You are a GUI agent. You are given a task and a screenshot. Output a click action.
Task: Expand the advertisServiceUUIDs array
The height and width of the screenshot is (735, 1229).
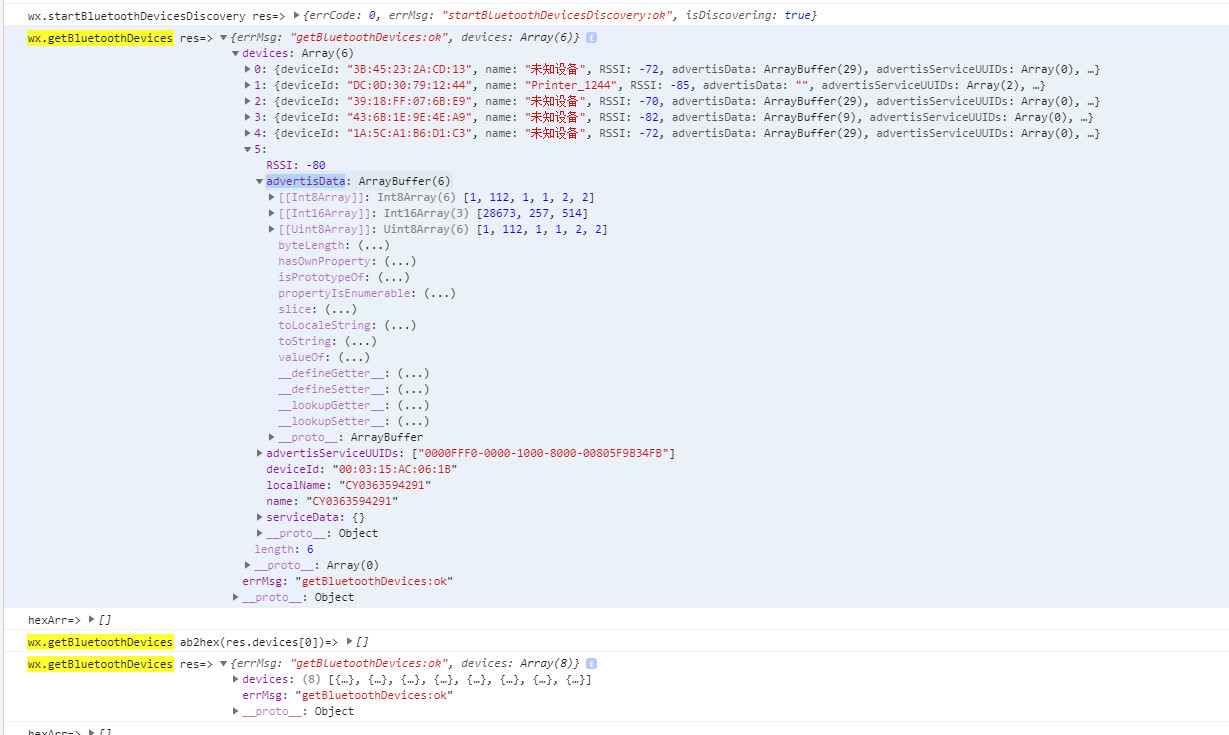tap(260, 453)
